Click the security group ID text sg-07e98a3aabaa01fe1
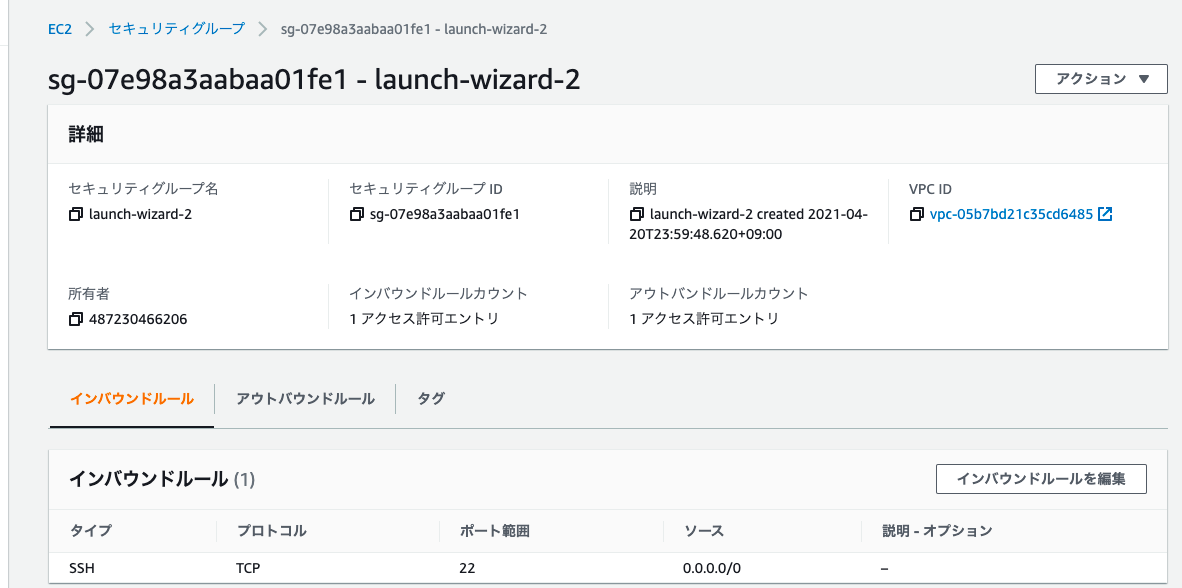 point(445,214)
